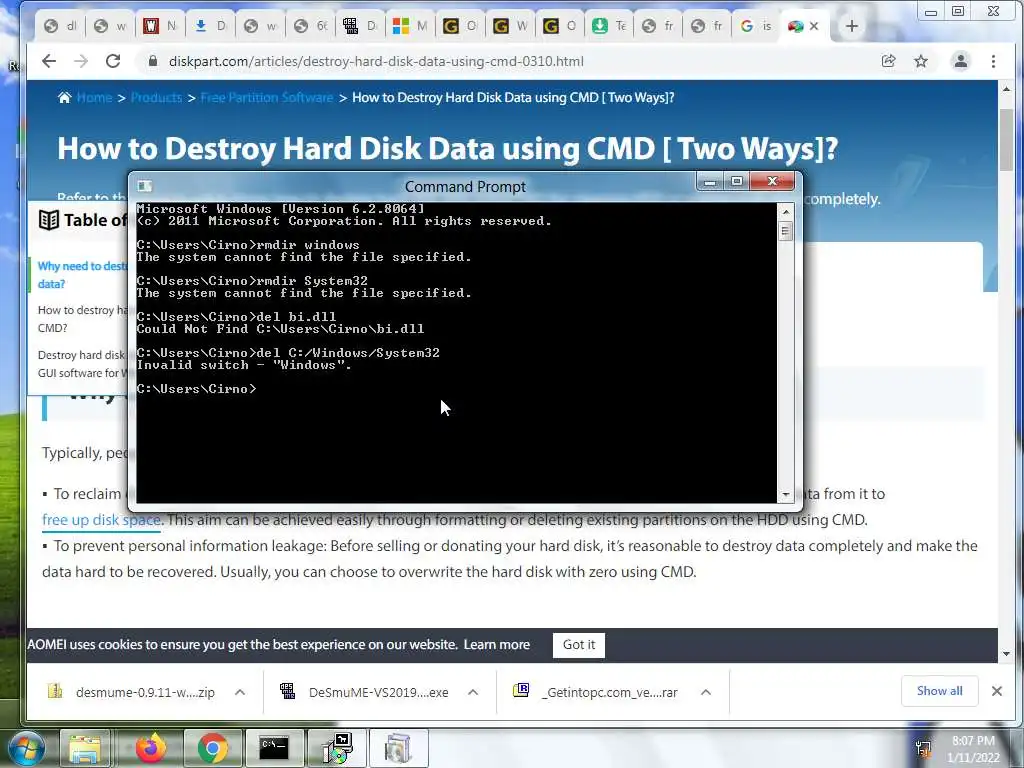Click the 'del C:/Windows/System32' command line

(288, 353)
